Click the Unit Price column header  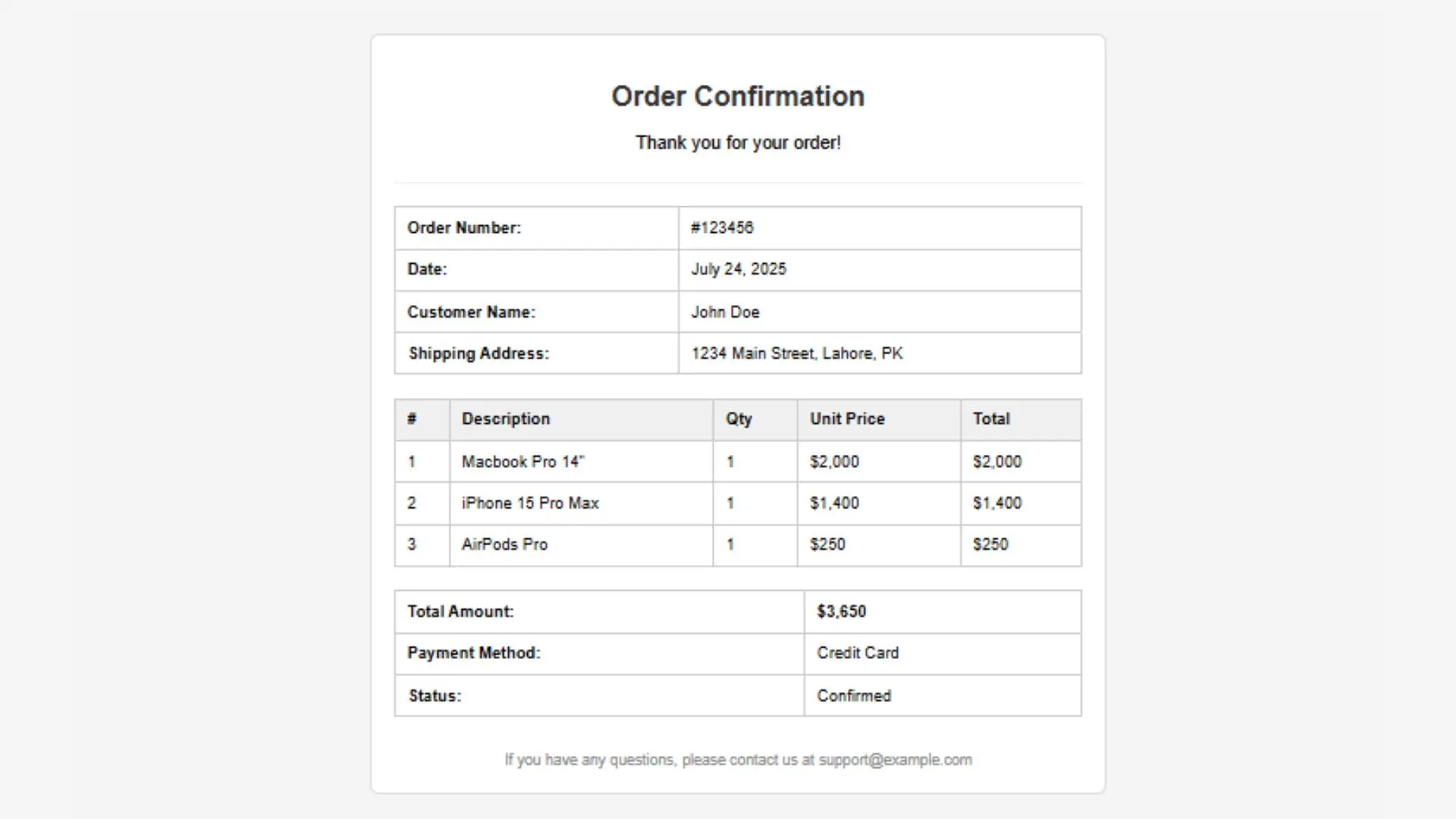point(847,419)
